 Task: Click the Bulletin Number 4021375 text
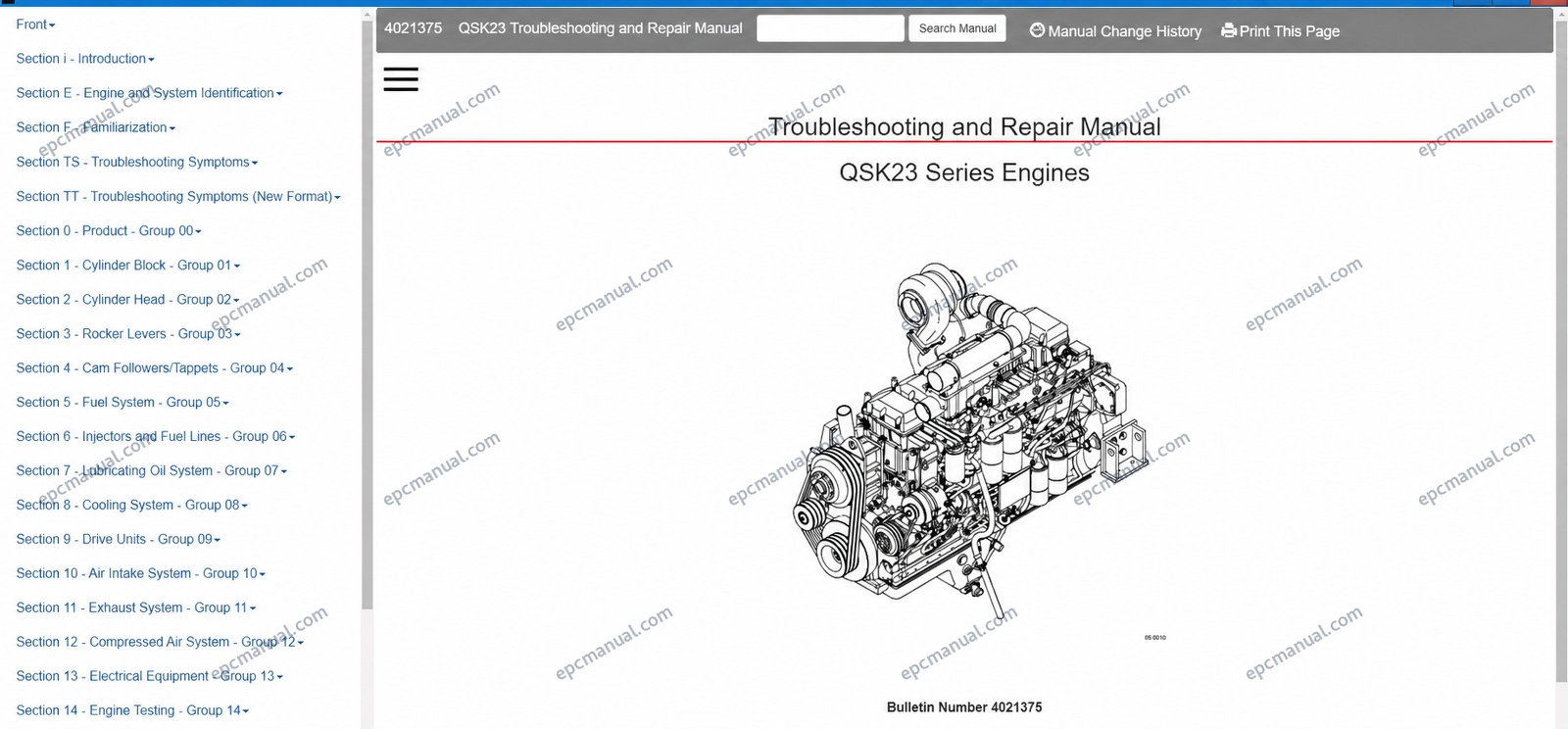964,707
